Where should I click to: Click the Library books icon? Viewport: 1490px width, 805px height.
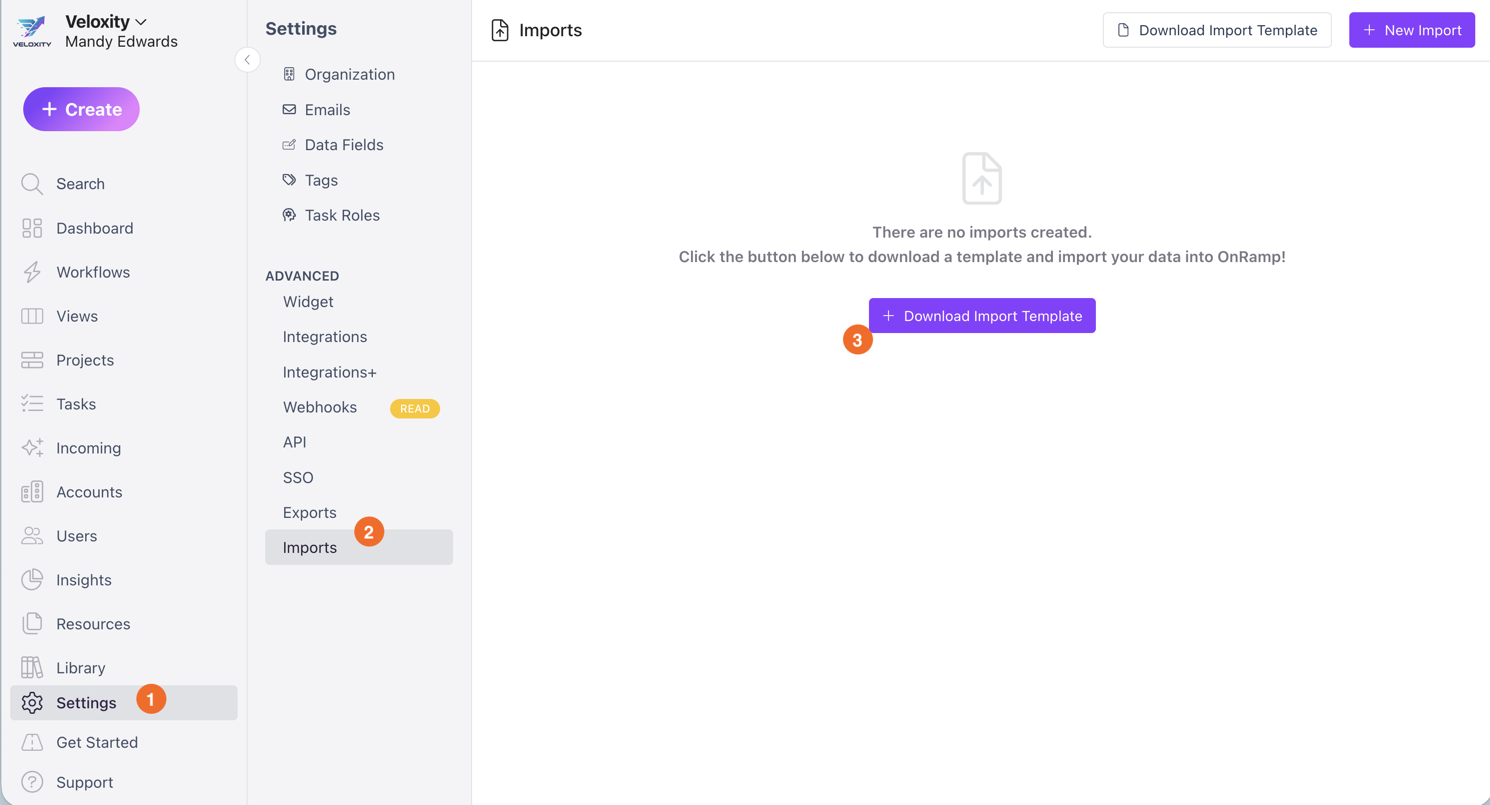[32, 667]
